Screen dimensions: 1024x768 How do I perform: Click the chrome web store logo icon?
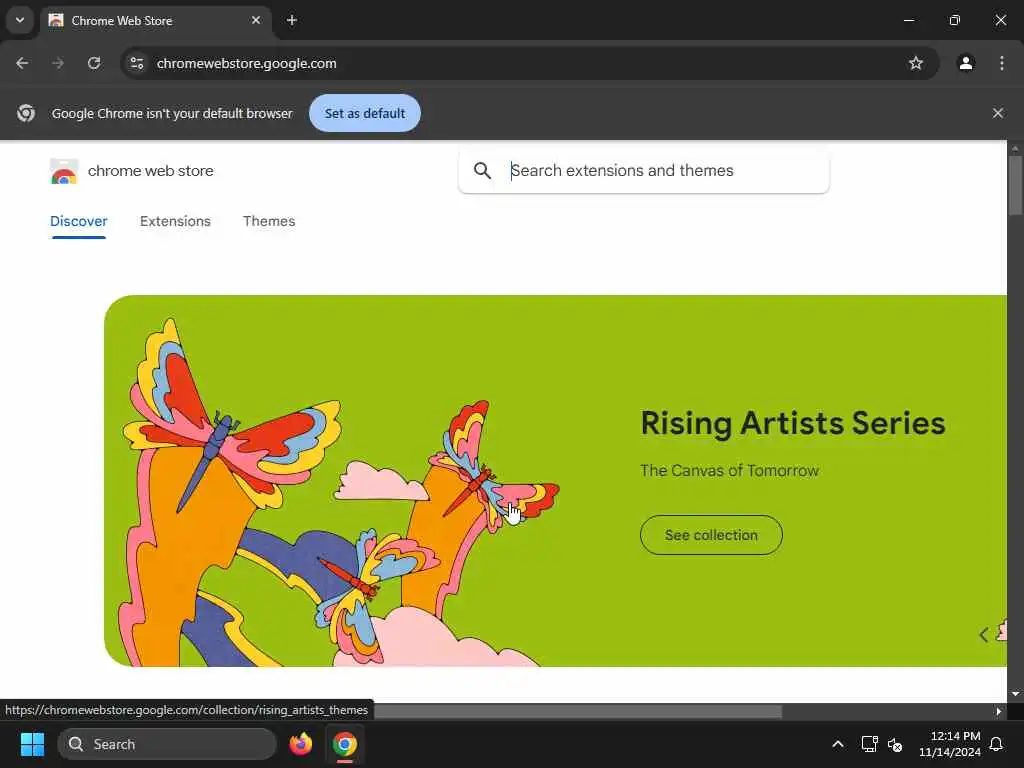coord(64,171)
